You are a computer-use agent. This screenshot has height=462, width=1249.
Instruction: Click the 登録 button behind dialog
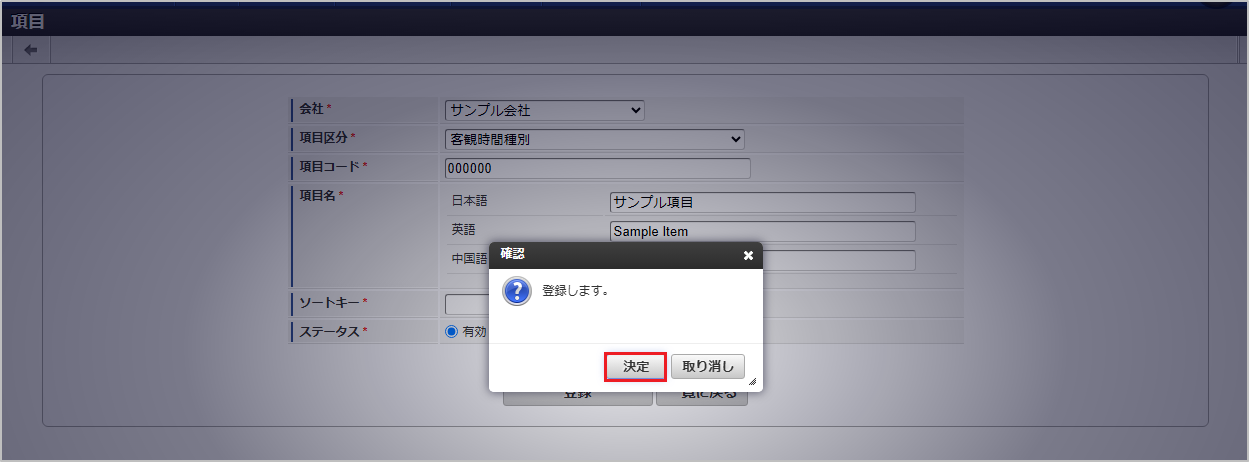pyautogui.click(x=577, y=395)
